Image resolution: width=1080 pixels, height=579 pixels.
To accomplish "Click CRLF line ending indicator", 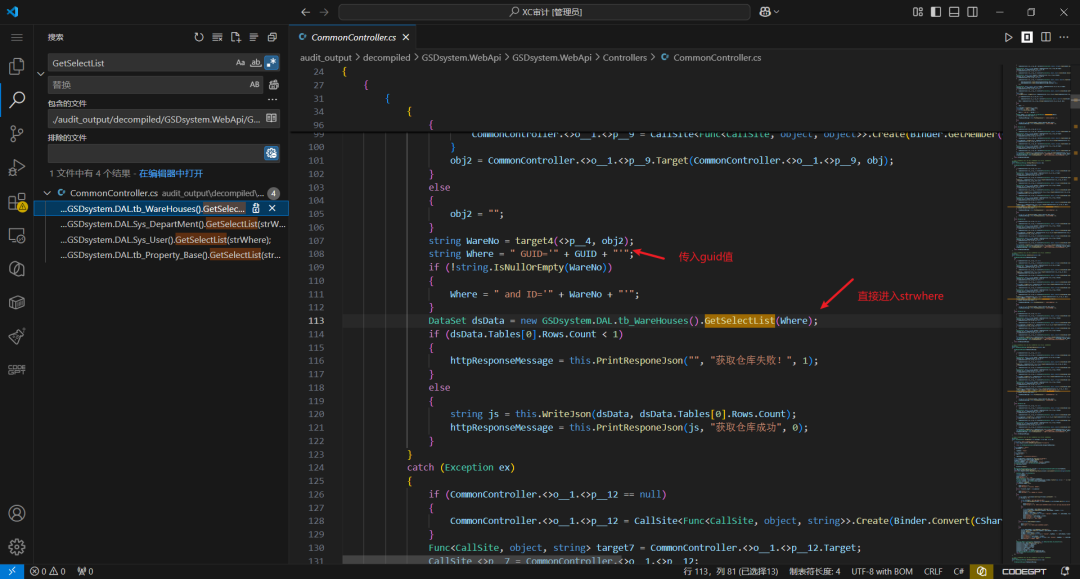I will pyautogui.click(x=933, y=571).
